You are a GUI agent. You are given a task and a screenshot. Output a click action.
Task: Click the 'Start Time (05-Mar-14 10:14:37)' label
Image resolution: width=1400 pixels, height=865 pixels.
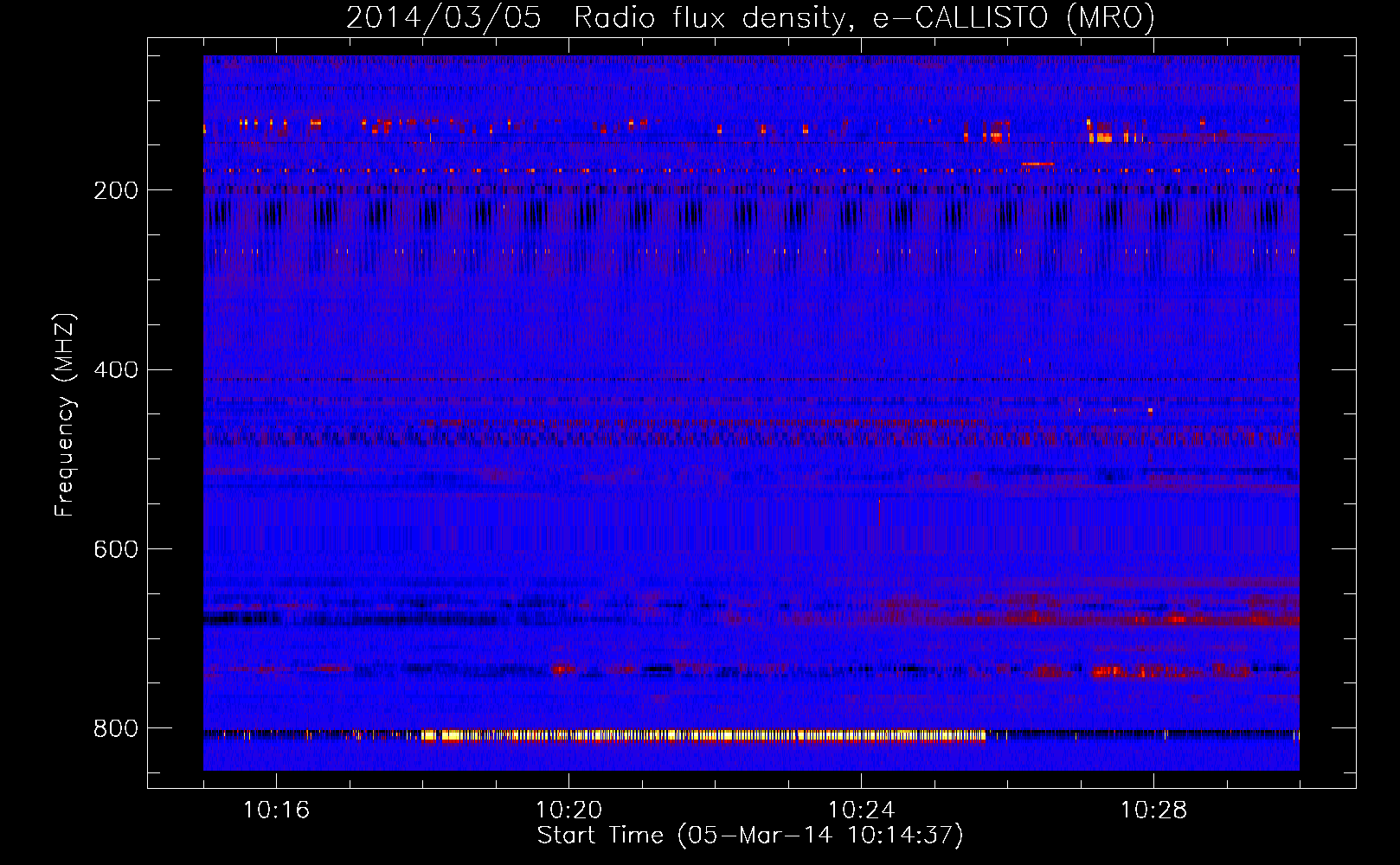tap(750, 835)
